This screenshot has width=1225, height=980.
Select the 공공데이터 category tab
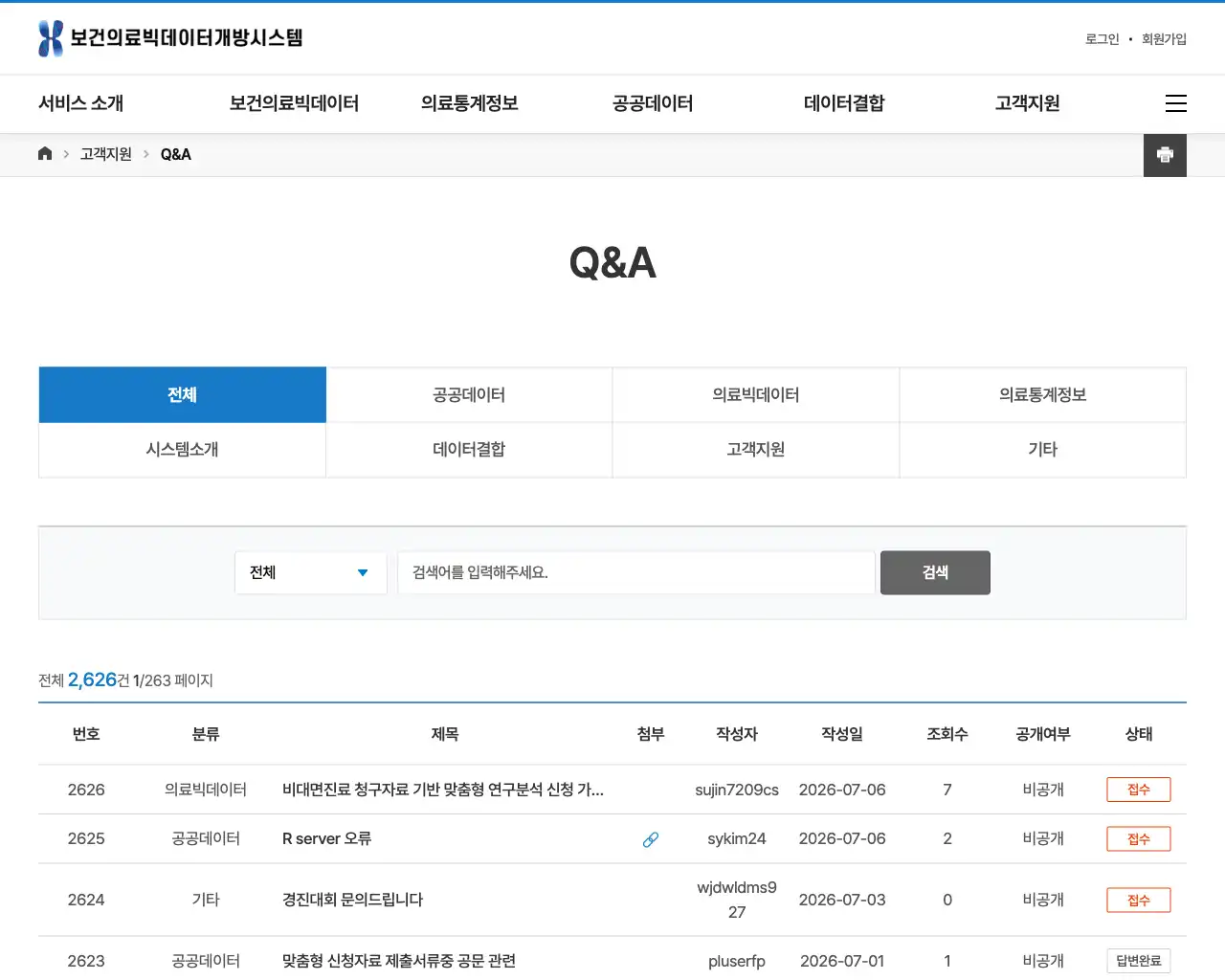click(469, 394)
